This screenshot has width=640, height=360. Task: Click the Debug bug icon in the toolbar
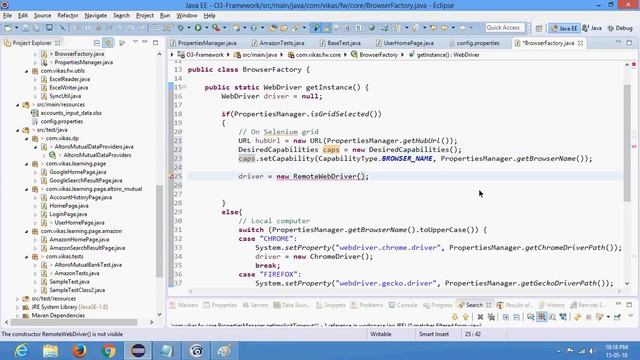tap(180, 28)
